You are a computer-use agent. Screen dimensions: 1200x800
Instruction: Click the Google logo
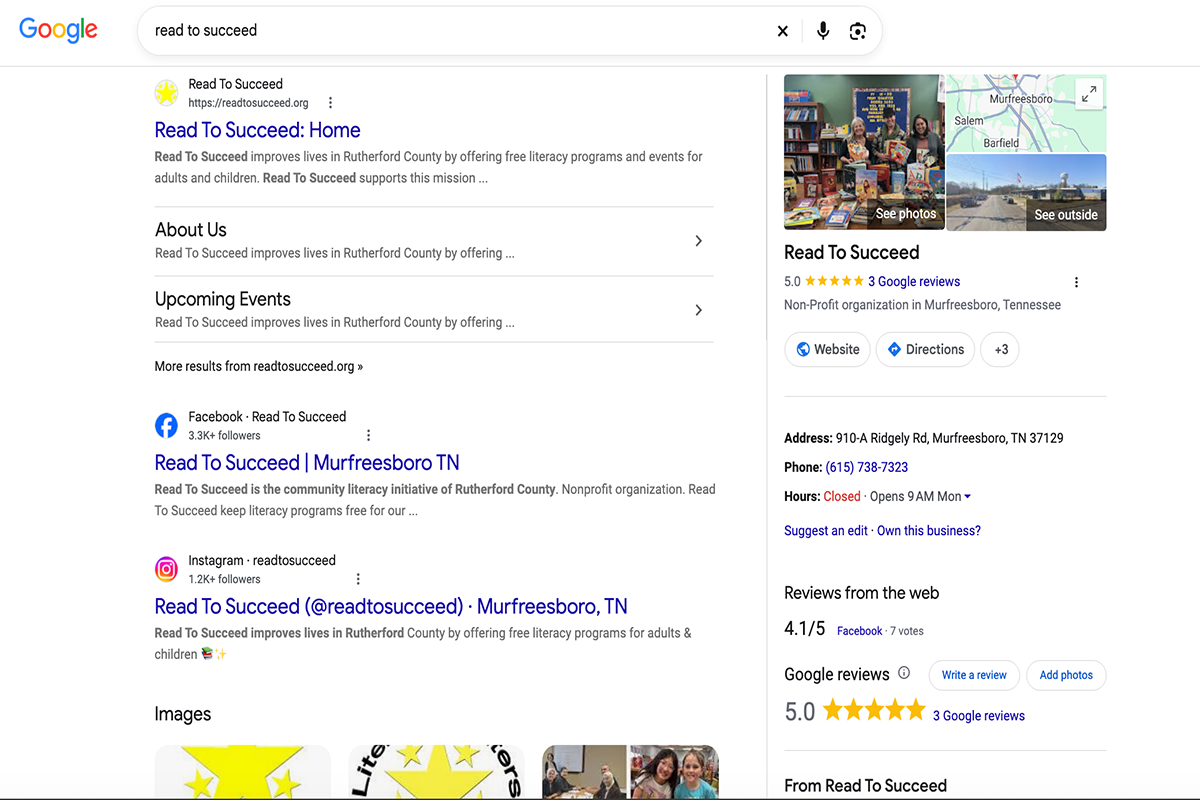59,30
